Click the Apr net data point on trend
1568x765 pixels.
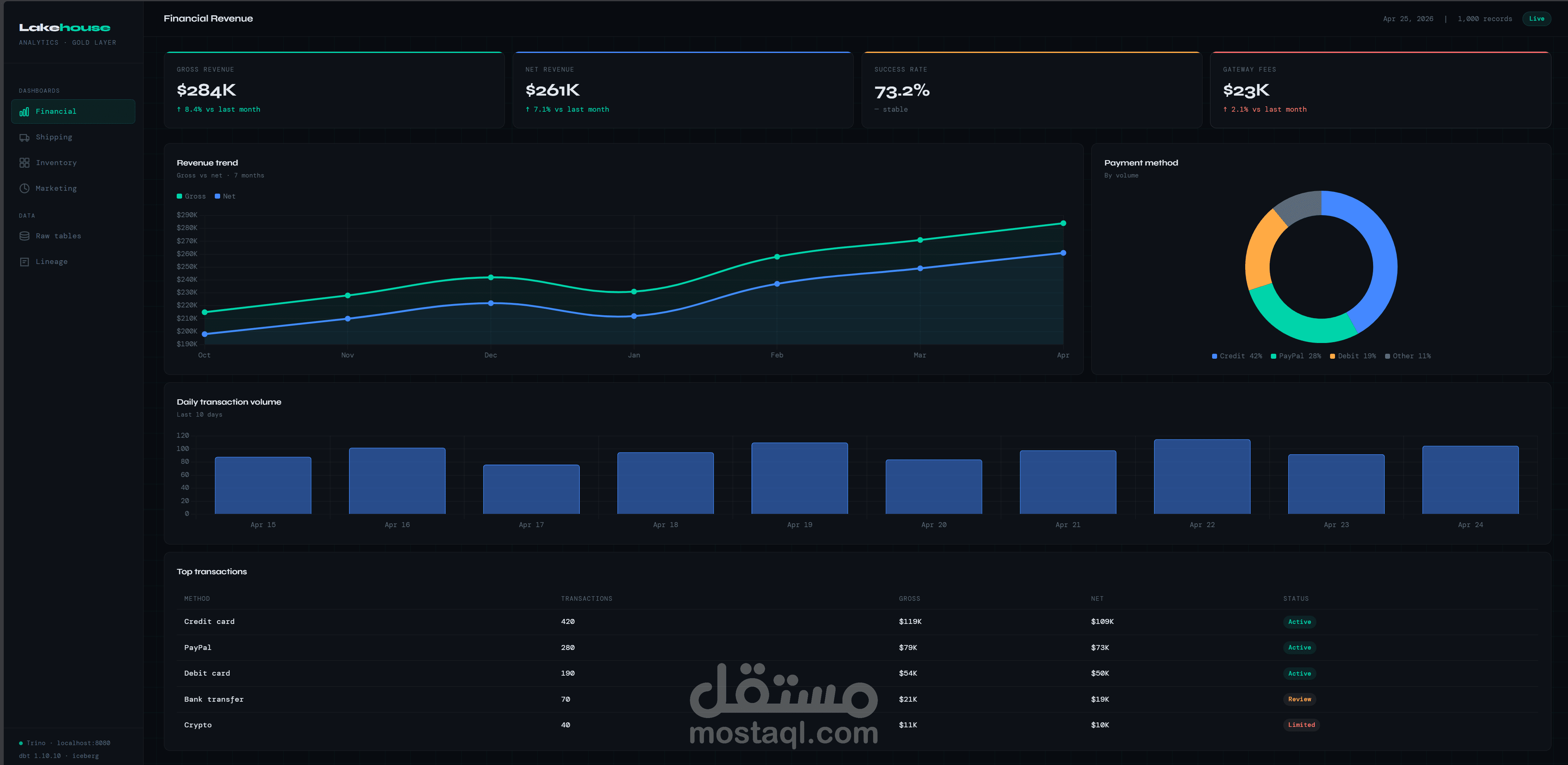(x=1064, y=252)
